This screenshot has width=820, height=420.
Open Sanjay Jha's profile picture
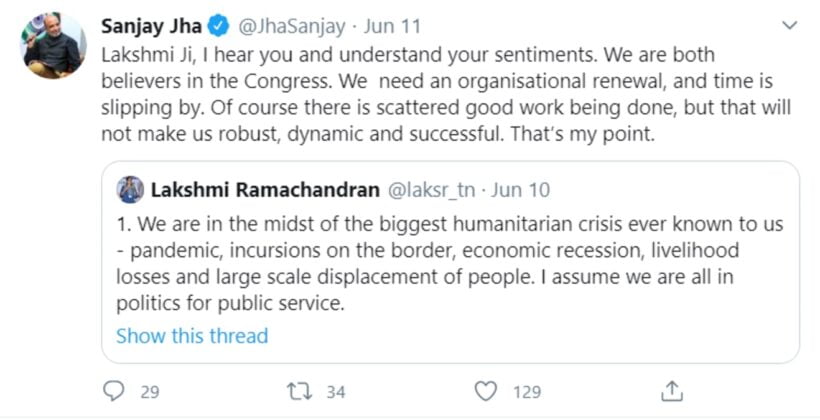coord(53,45)
